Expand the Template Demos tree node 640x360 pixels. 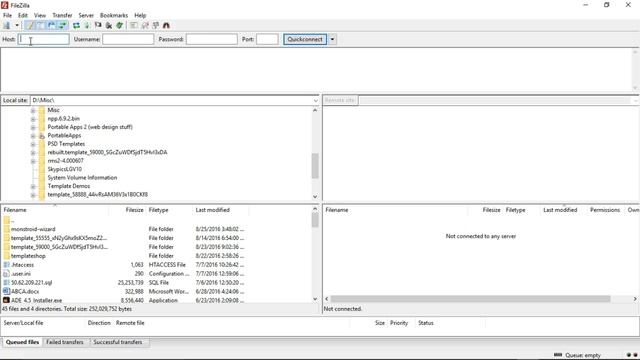click(33, 186)
